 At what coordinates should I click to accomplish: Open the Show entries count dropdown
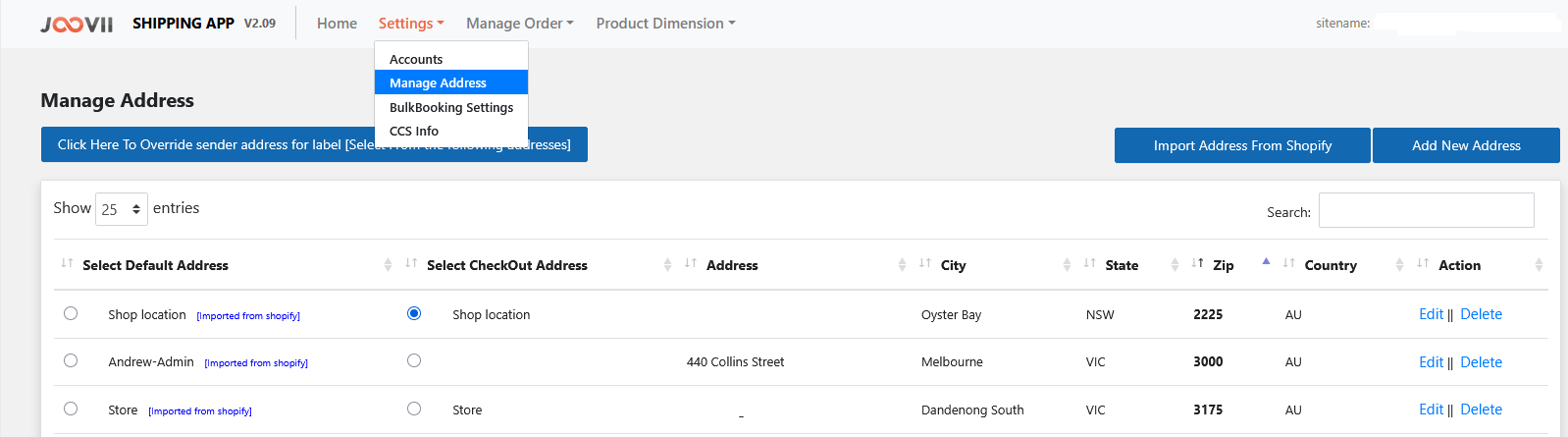pos(122,209)
